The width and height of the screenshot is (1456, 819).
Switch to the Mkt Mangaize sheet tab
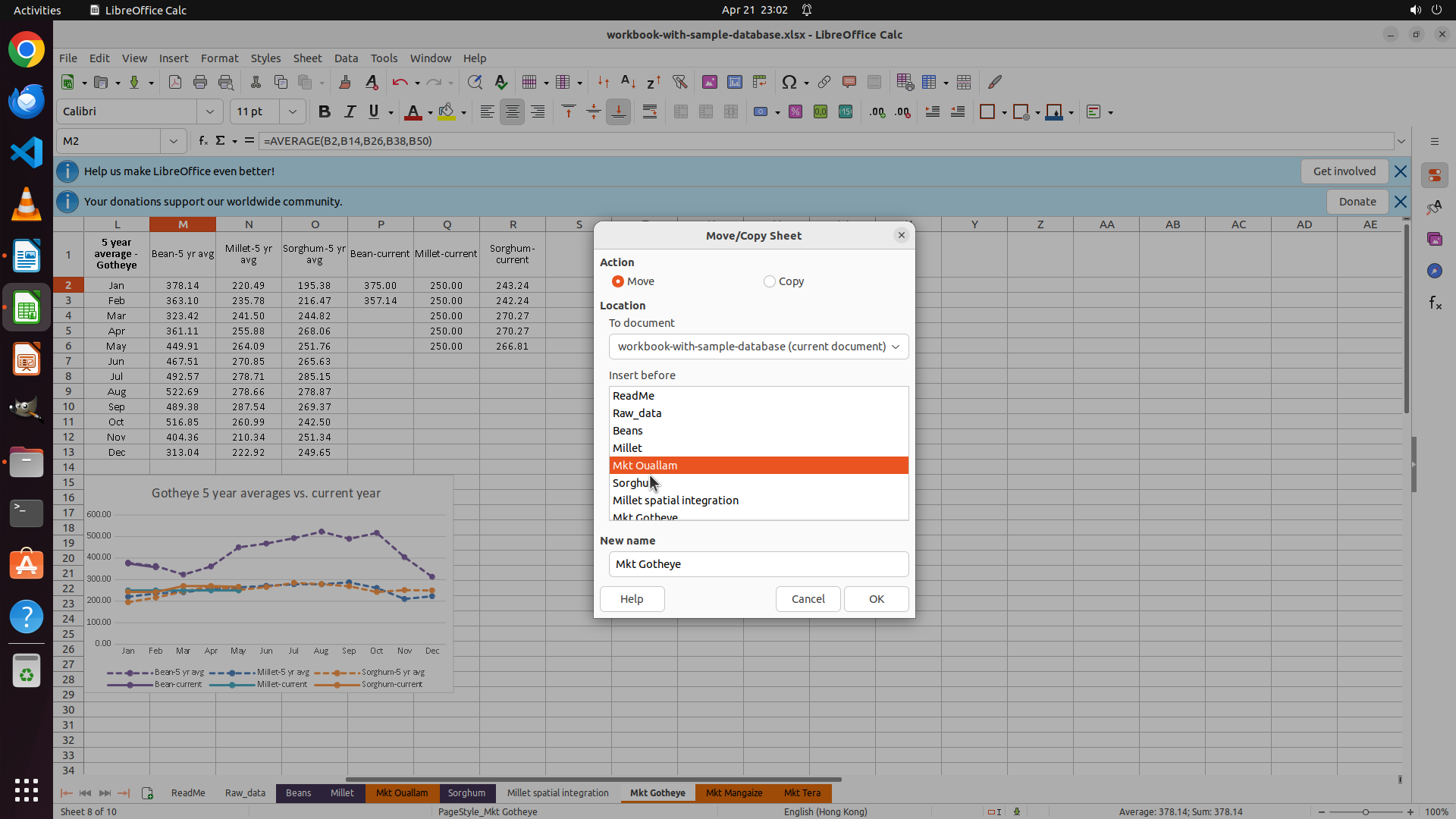733,793
